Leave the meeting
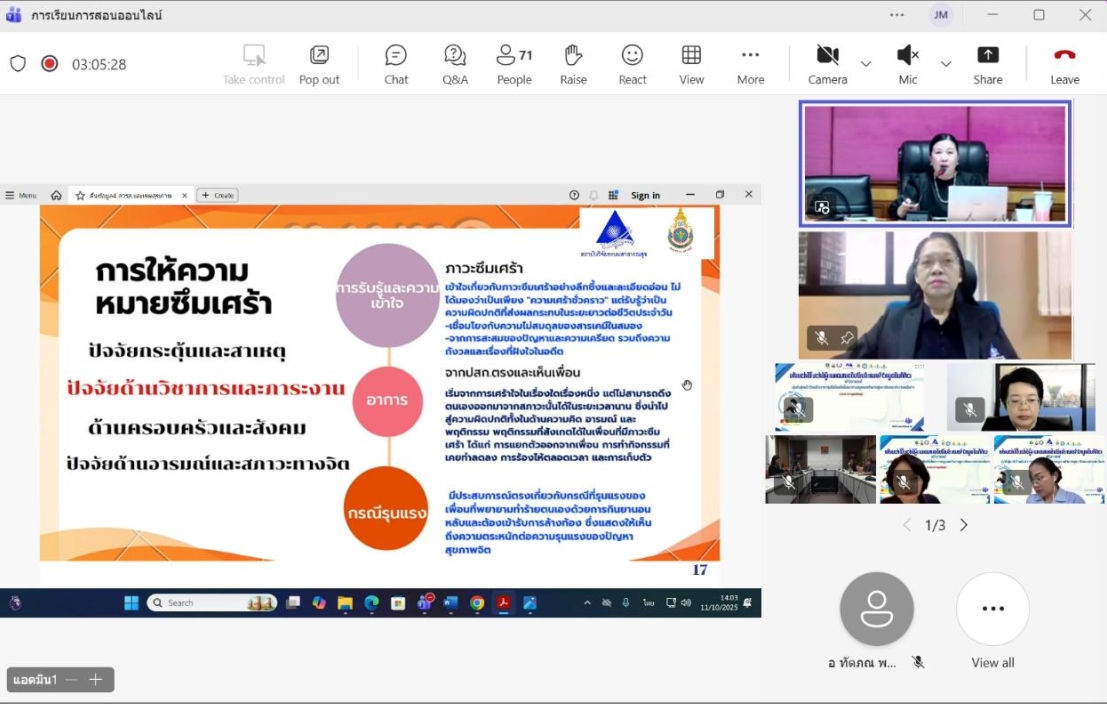The width and height of the screenshot is (1107, 704). pos(1064,64)
